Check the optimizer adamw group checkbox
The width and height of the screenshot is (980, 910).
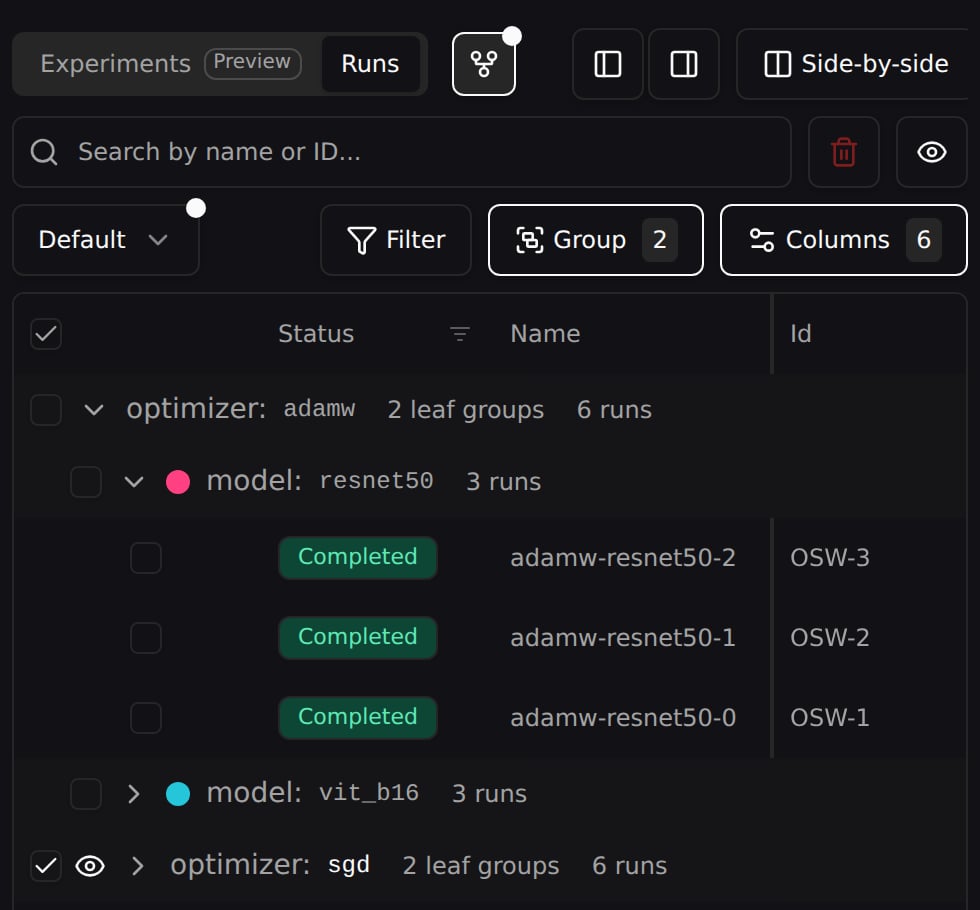click(x=46, y=410)
